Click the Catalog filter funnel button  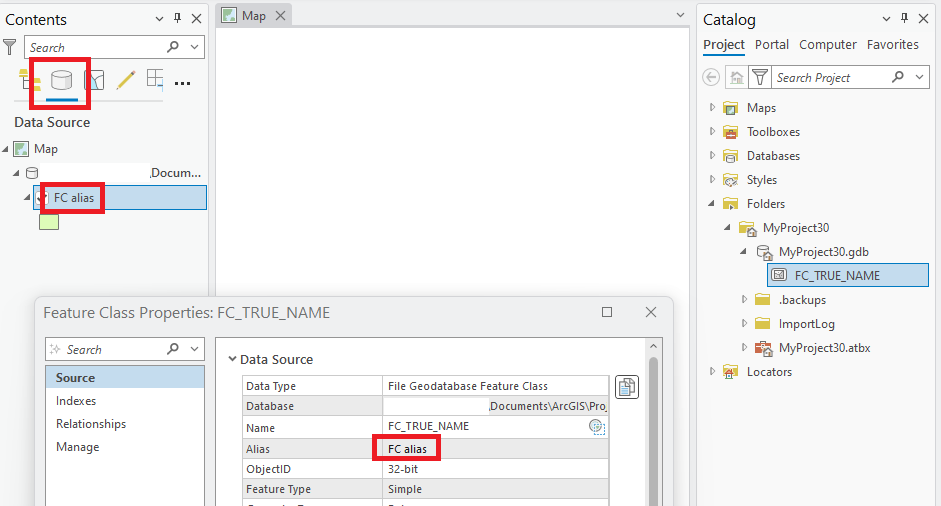tap(760, 77)
